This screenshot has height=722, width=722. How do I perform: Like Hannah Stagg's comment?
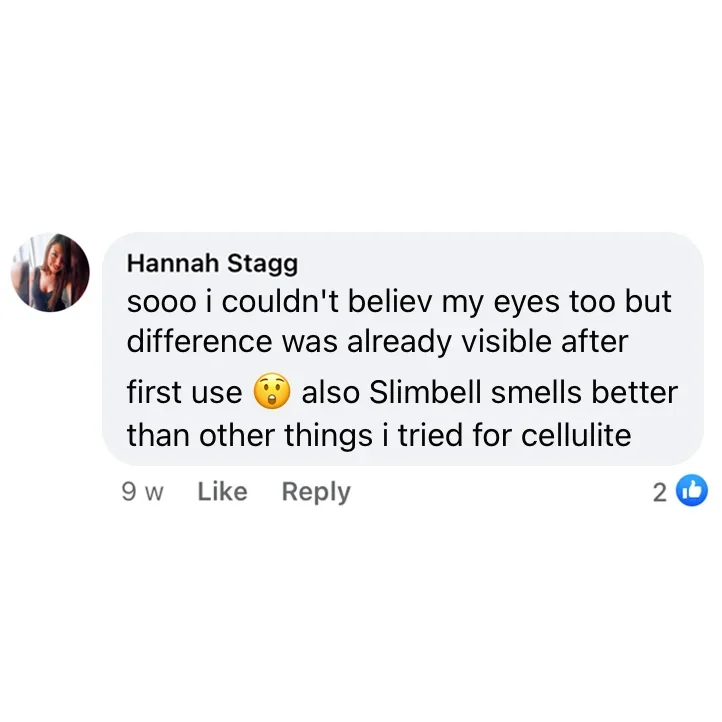coord(222,492)
